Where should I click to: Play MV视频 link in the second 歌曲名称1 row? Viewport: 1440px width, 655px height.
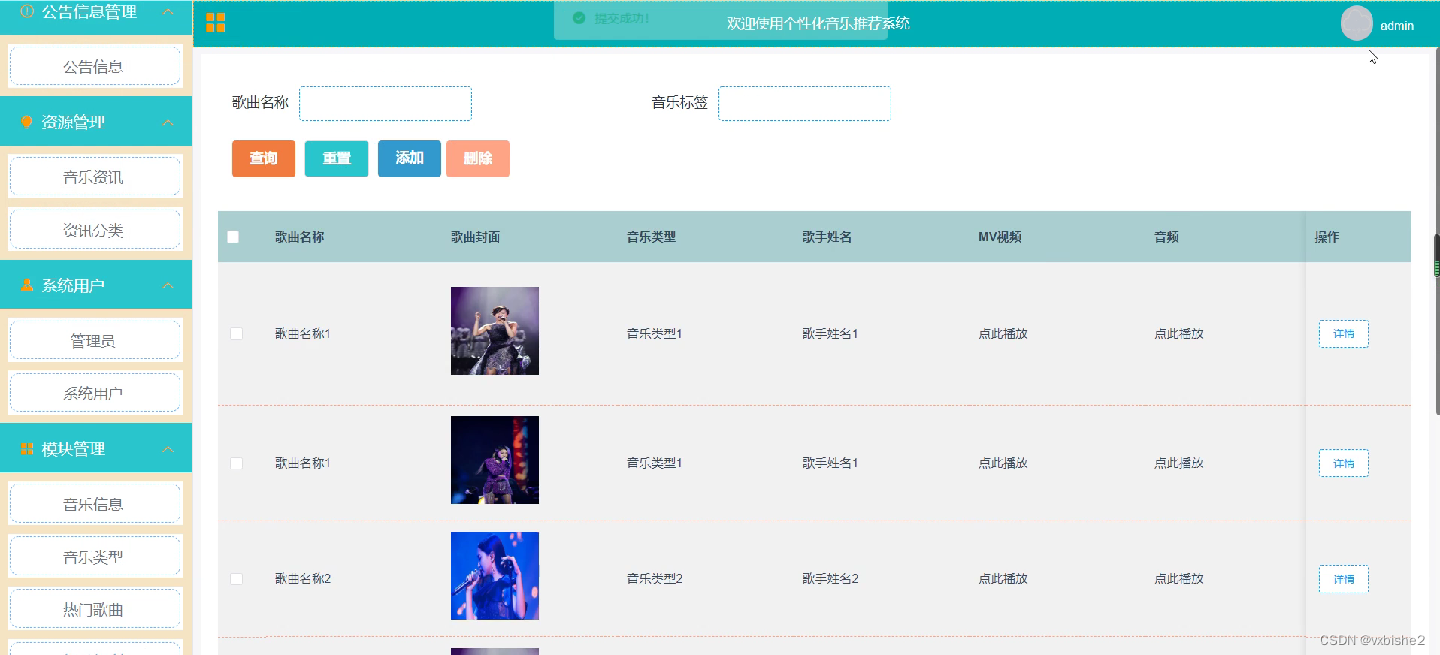pyautogui.click(x=1003, y=463)
